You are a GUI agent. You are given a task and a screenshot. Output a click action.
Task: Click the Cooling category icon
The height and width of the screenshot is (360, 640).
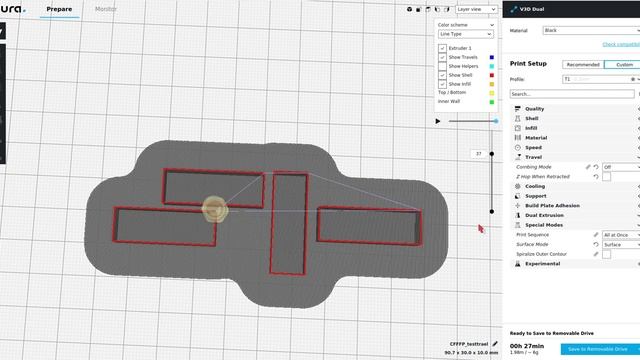point(518,186)
